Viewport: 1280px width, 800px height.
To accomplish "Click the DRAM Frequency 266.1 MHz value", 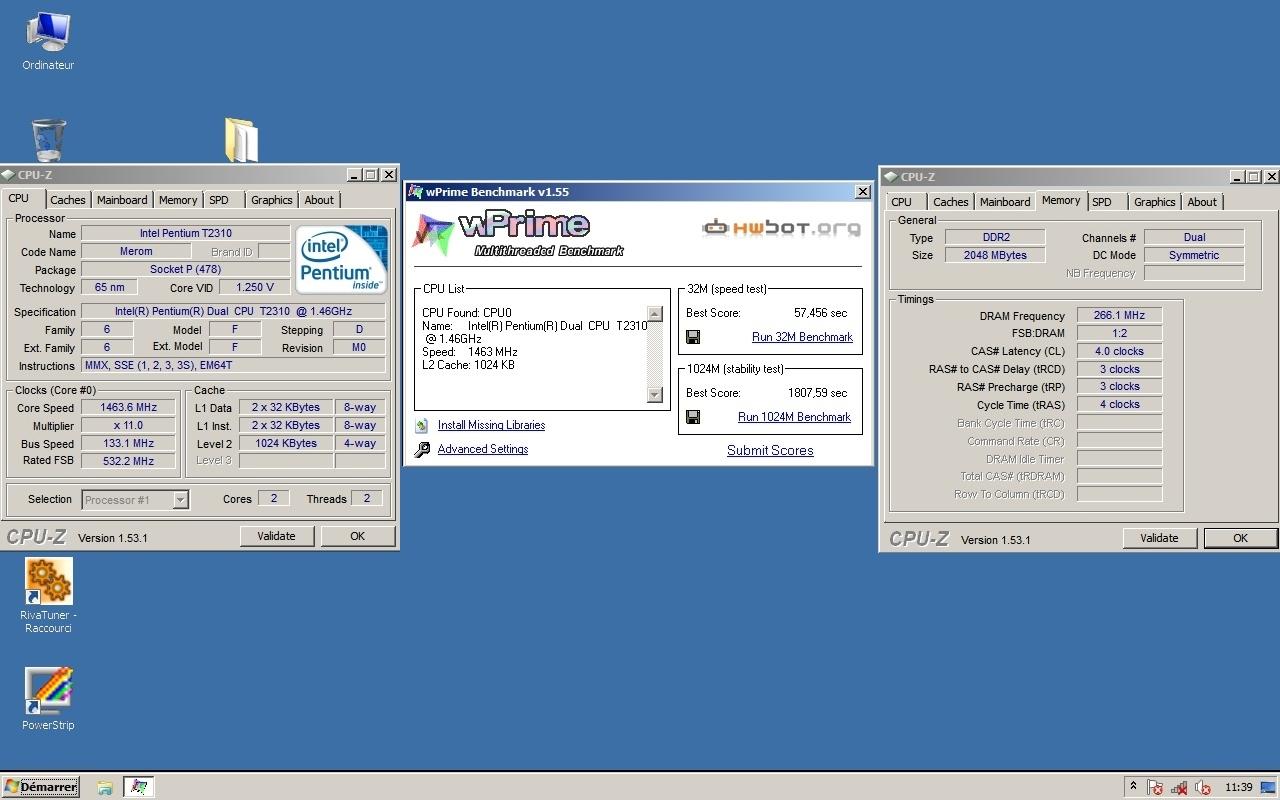I will (1119, 315).
